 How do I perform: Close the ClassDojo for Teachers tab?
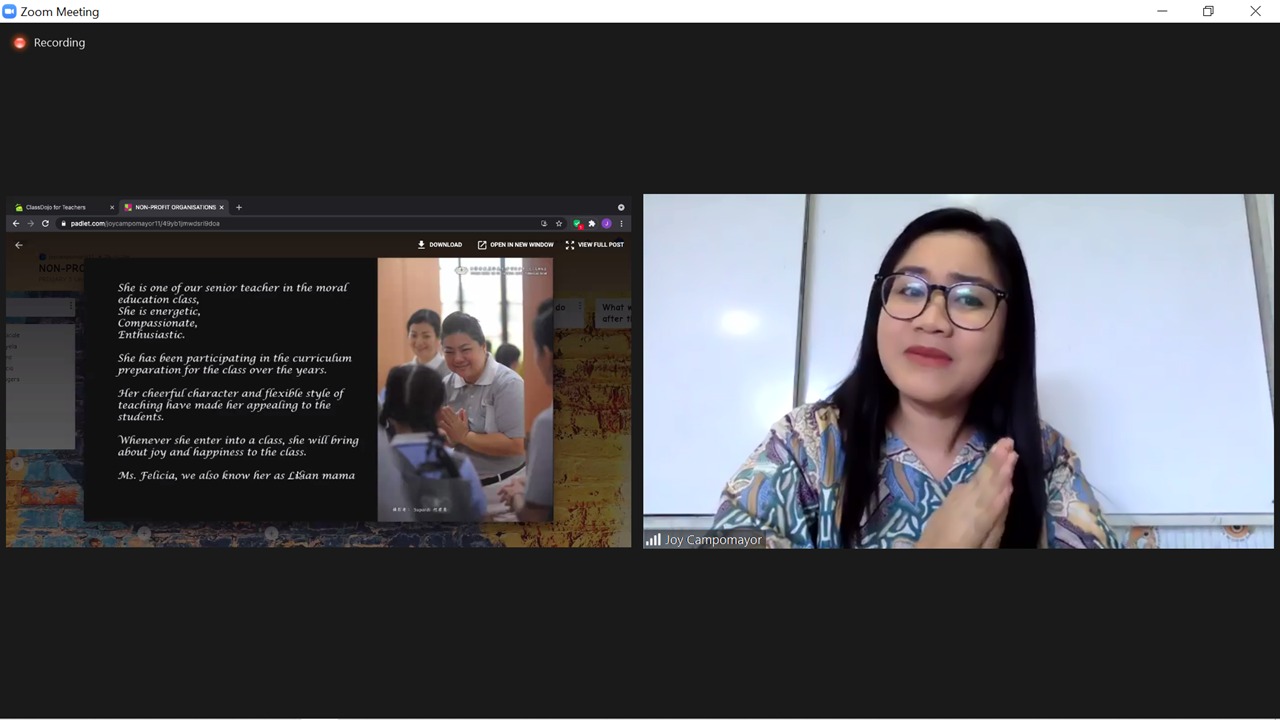(x=112, y=207)
